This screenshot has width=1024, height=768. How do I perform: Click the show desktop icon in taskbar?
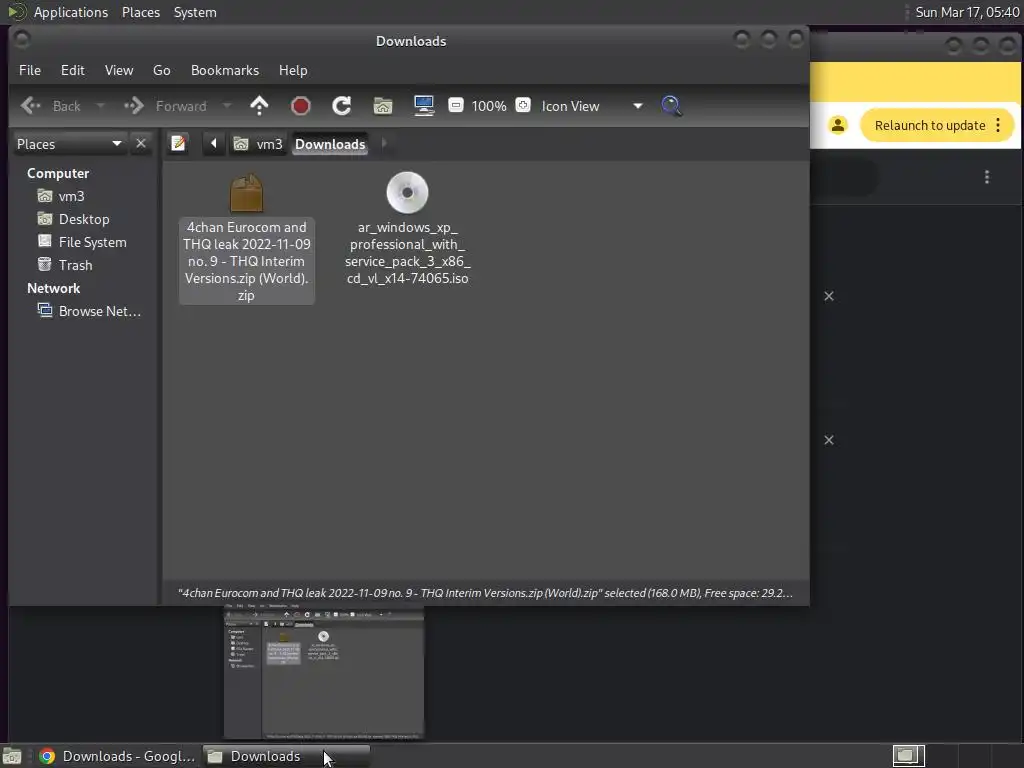(x=12, y=756)
